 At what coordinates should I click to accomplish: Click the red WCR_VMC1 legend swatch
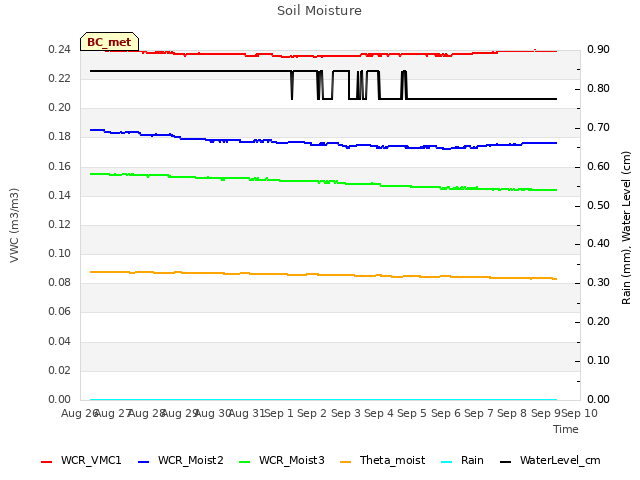click(47, 462)
